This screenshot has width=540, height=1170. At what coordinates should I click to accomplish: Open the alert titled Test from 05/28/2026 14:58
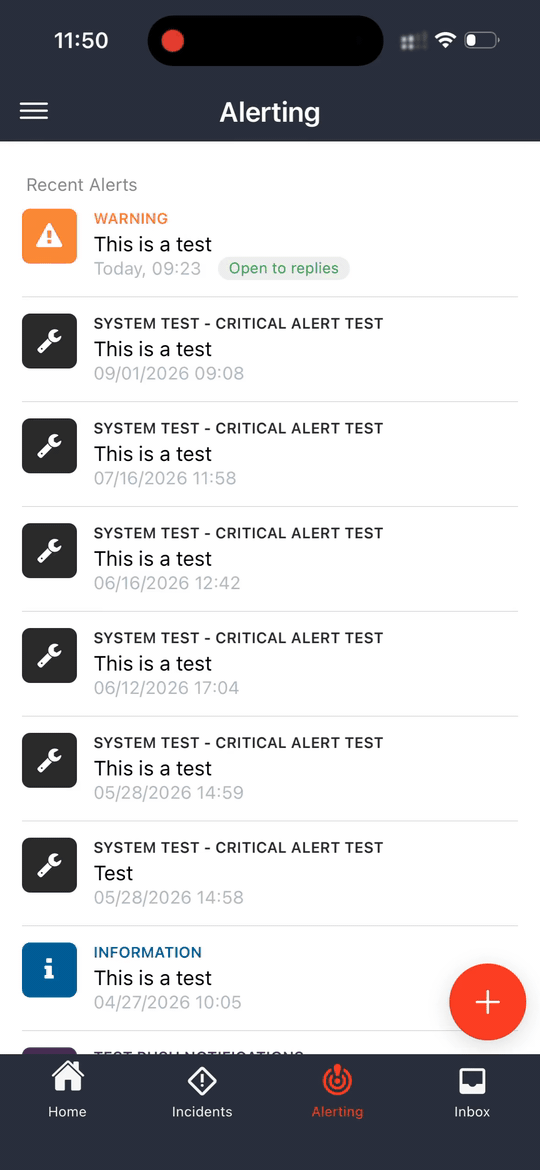(x=270, y=873)
